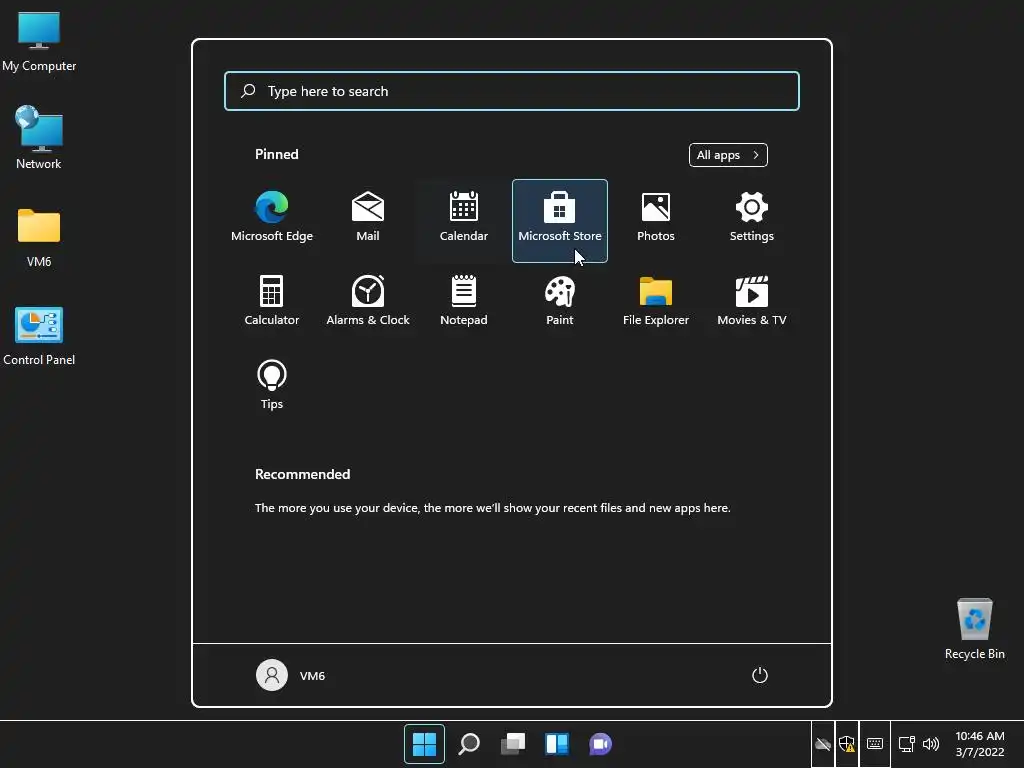Open the Paint app

560,302
